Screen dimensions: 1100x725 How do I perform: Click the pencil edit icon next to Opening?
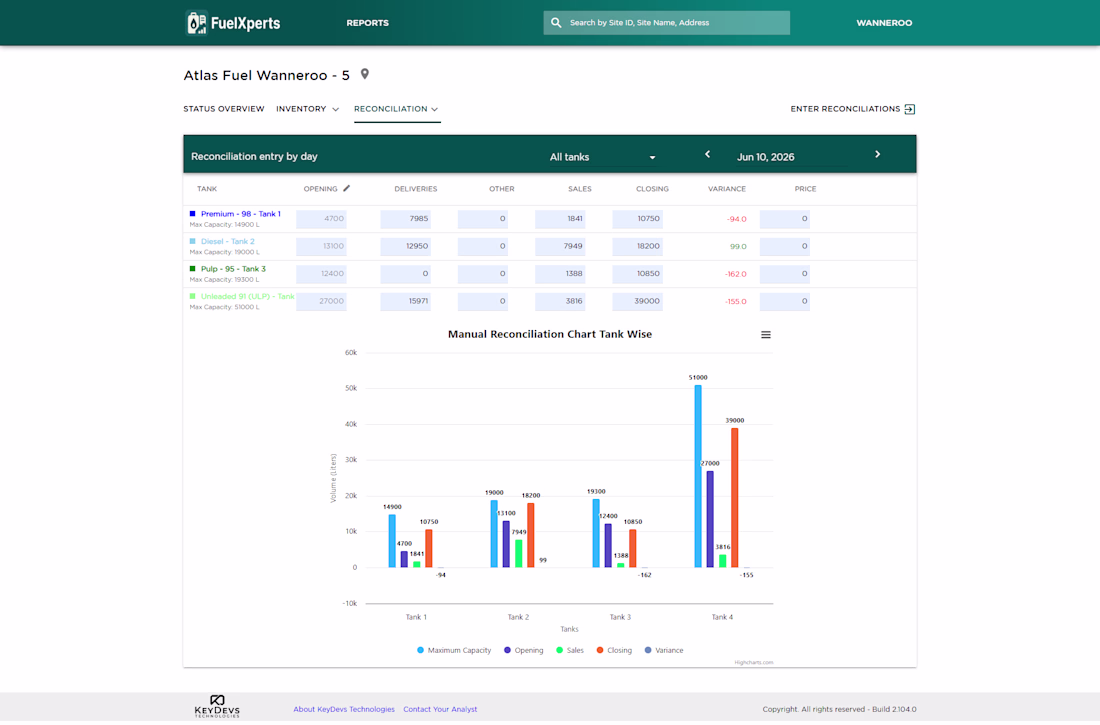click(x=347, y=188)
